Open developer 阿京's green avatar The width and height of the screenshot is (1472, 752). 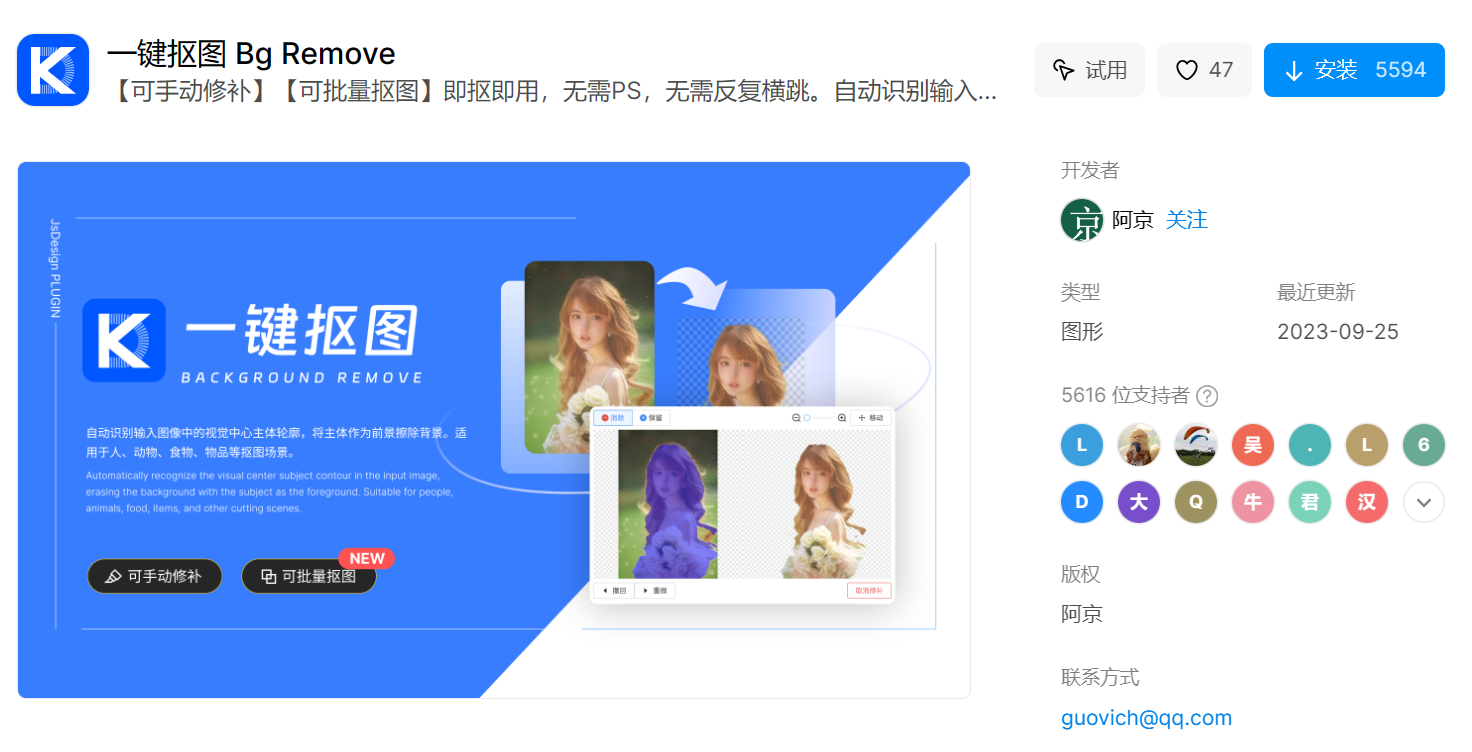pyautogui.click(x=1081, y=220)
